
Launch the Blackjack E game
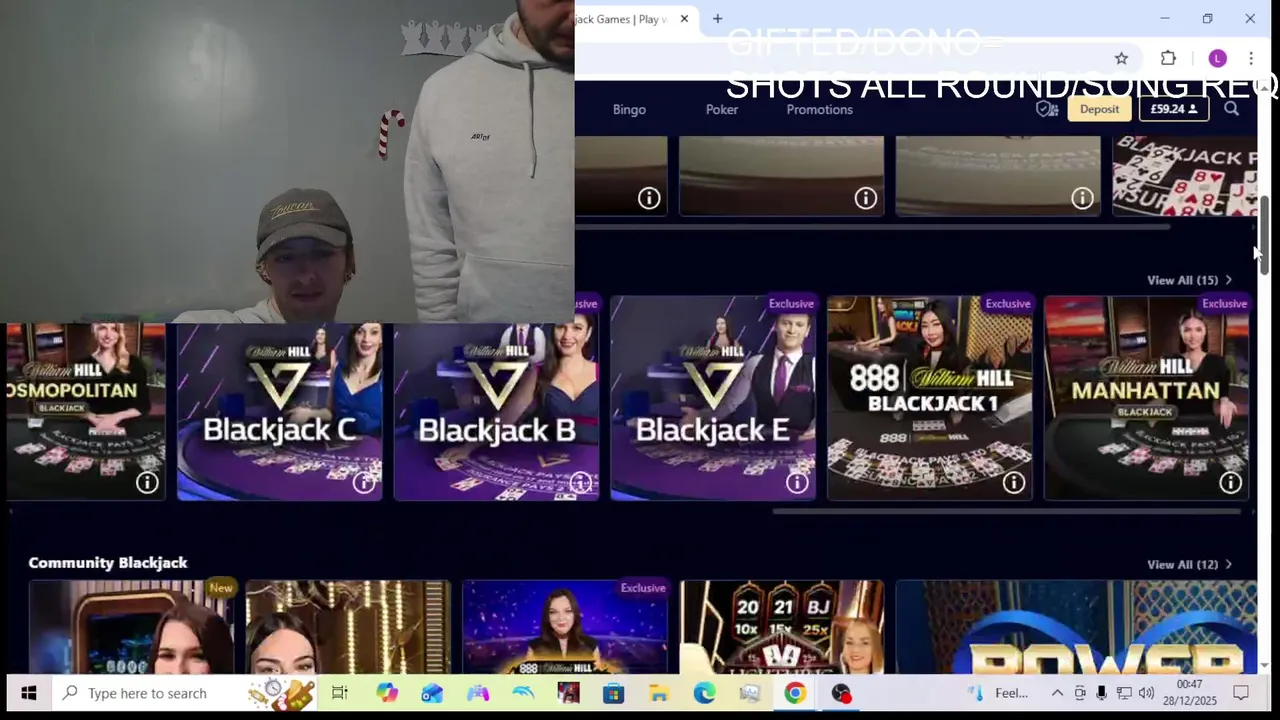point(713,398)
